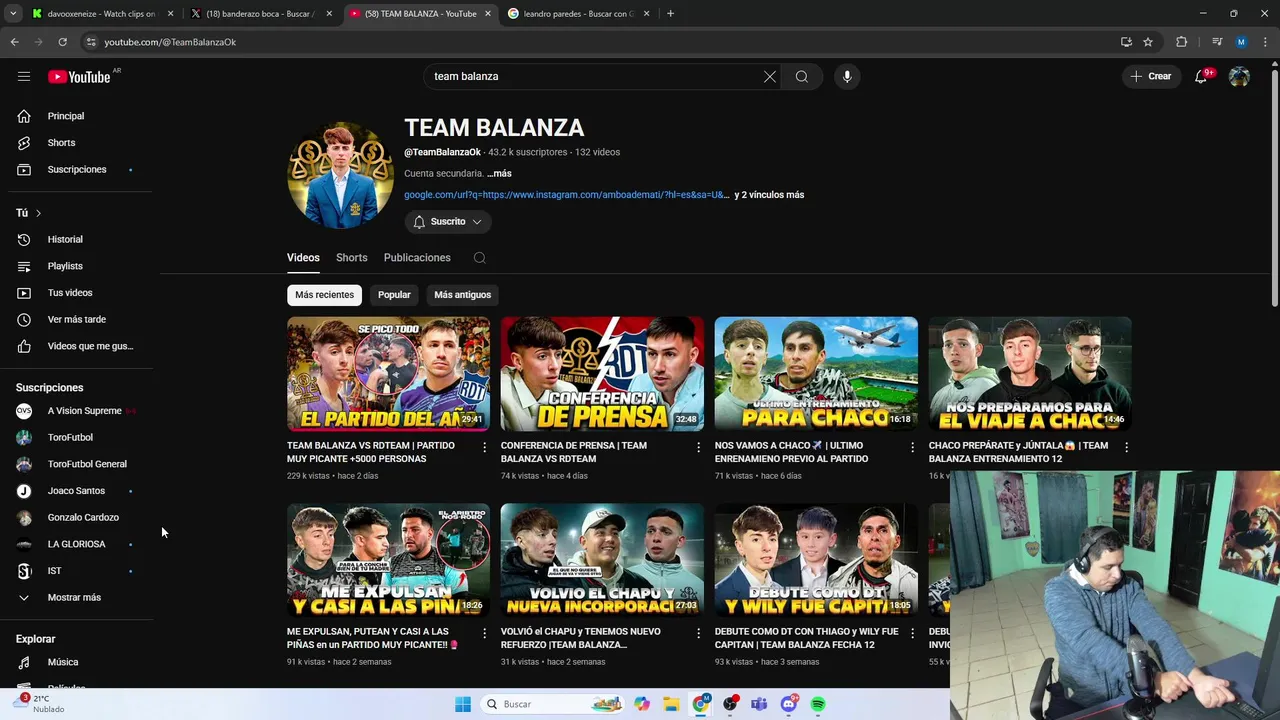Start voice search with the microphone icon
The image size is (1280, 720).
847,76
